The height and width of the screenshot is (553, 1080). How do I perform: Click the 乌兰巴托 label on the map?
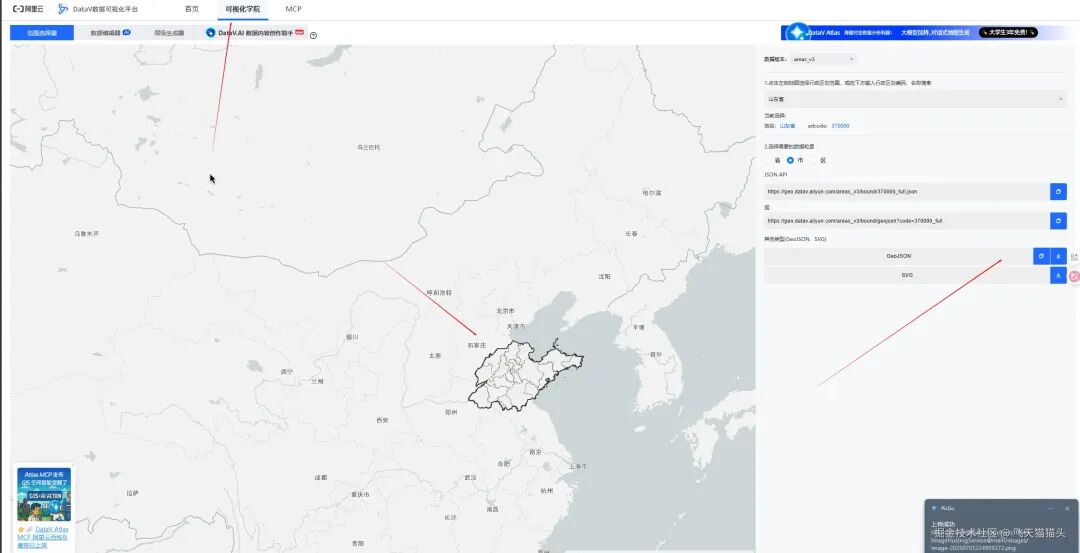coord(368,147)
